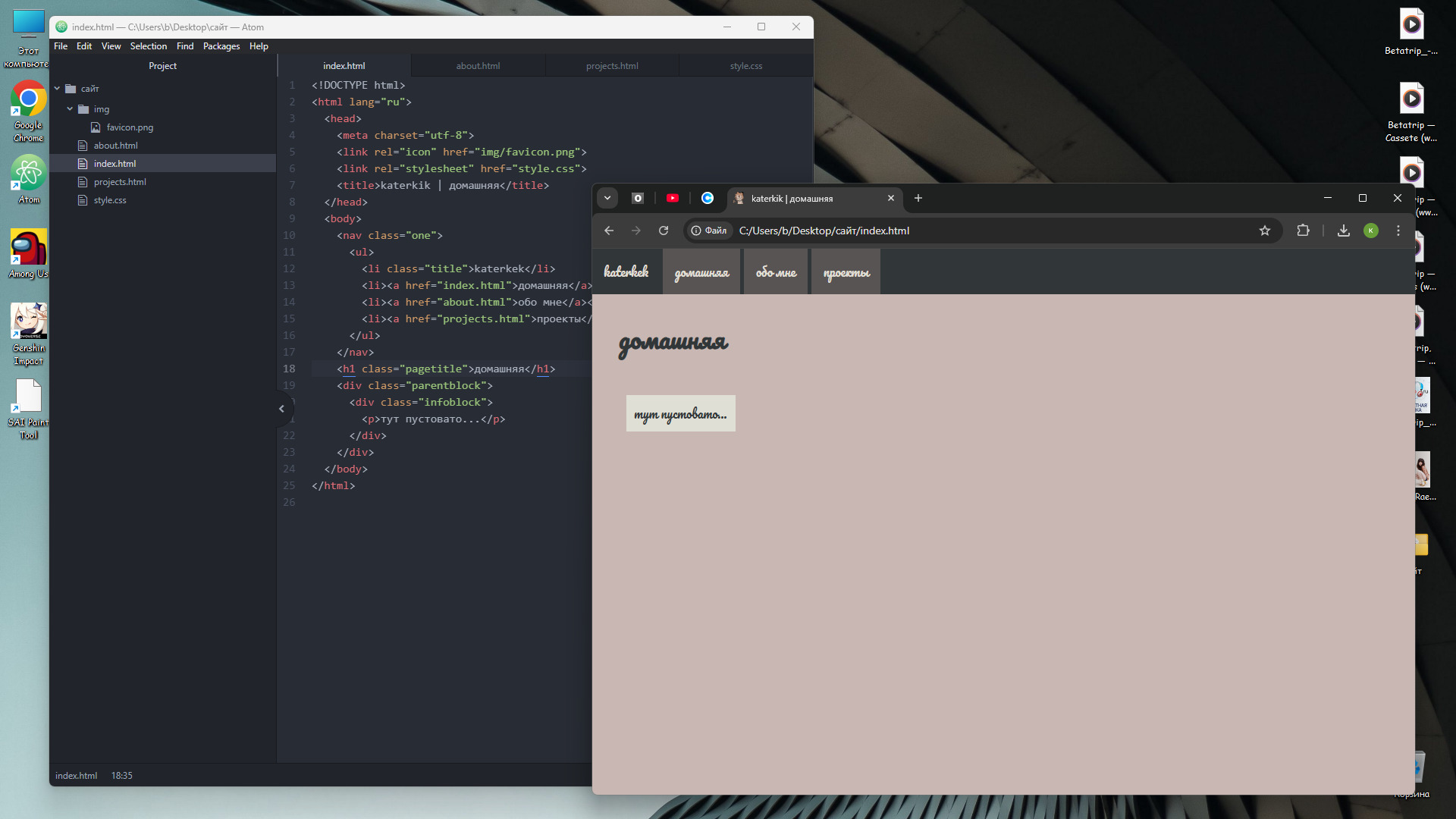1456x819 pixels.
Task: Open a new Chrome tab
Action: point(918,198)
